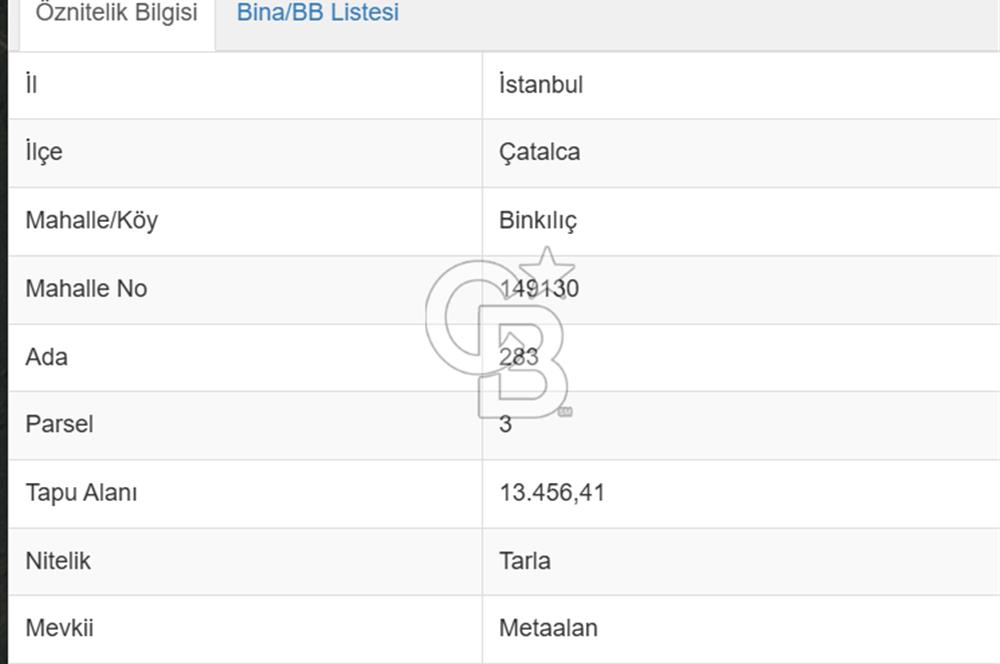The height and width of the screenshot is (664, 1000).
Task: Select the Tarla value cell
Action: tap(525, 561)
